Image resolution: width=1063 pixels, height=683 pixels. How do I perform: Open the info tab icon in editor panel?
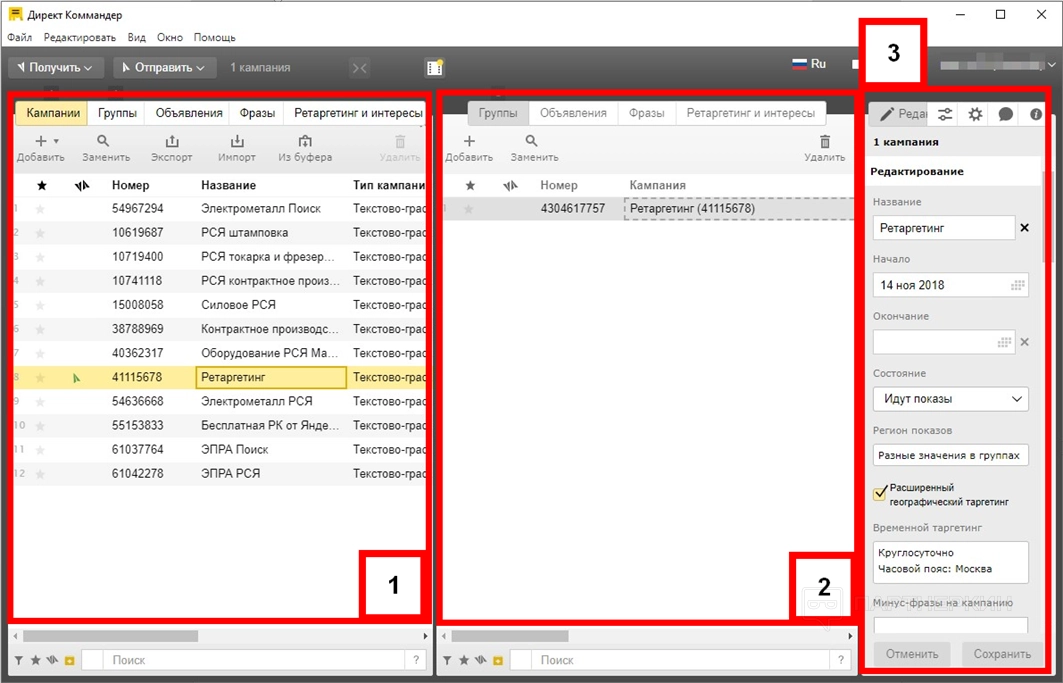(x=1035, y=115)
